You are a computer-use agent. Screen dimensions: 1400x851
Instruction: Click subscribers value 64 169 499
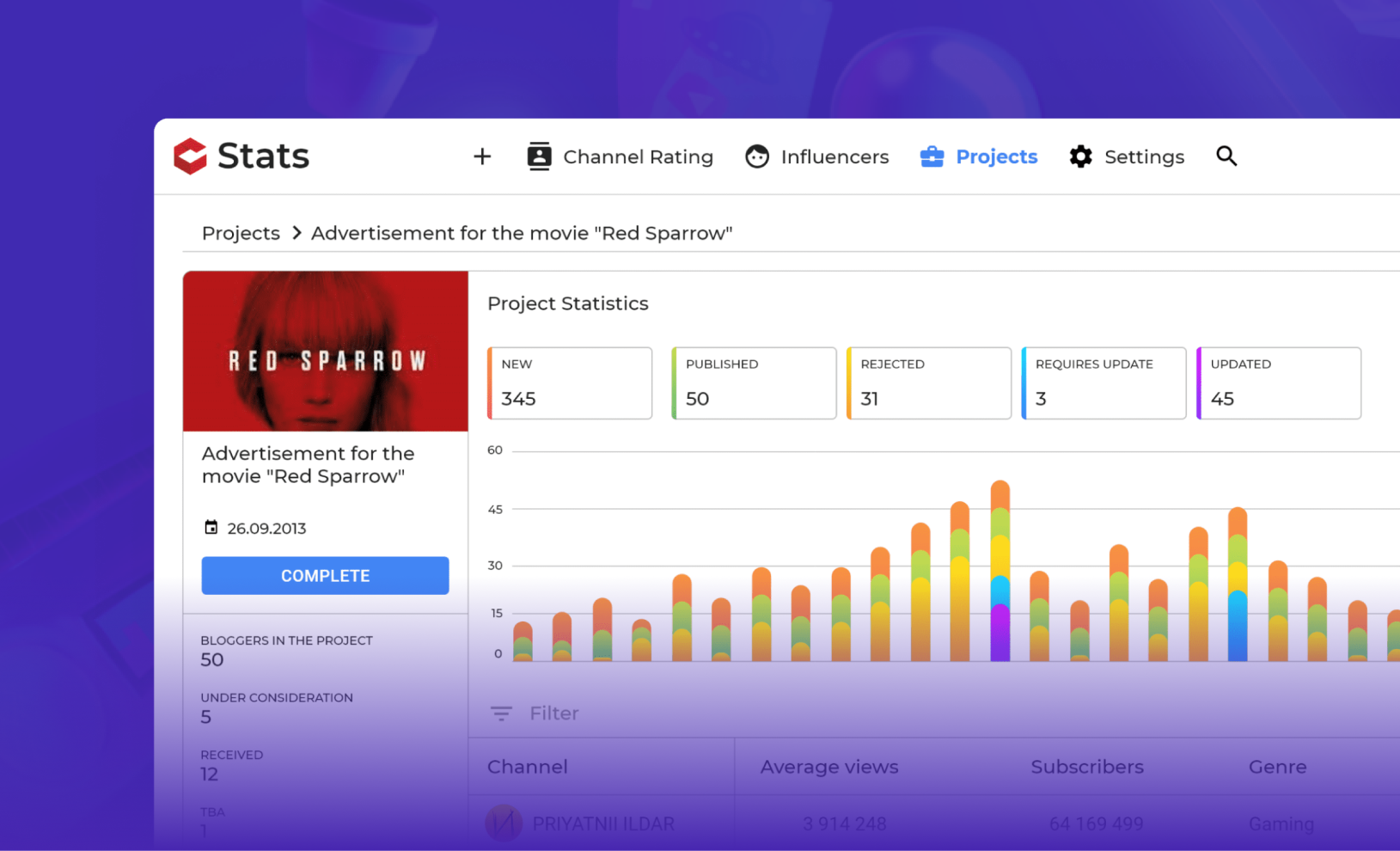1096,823
